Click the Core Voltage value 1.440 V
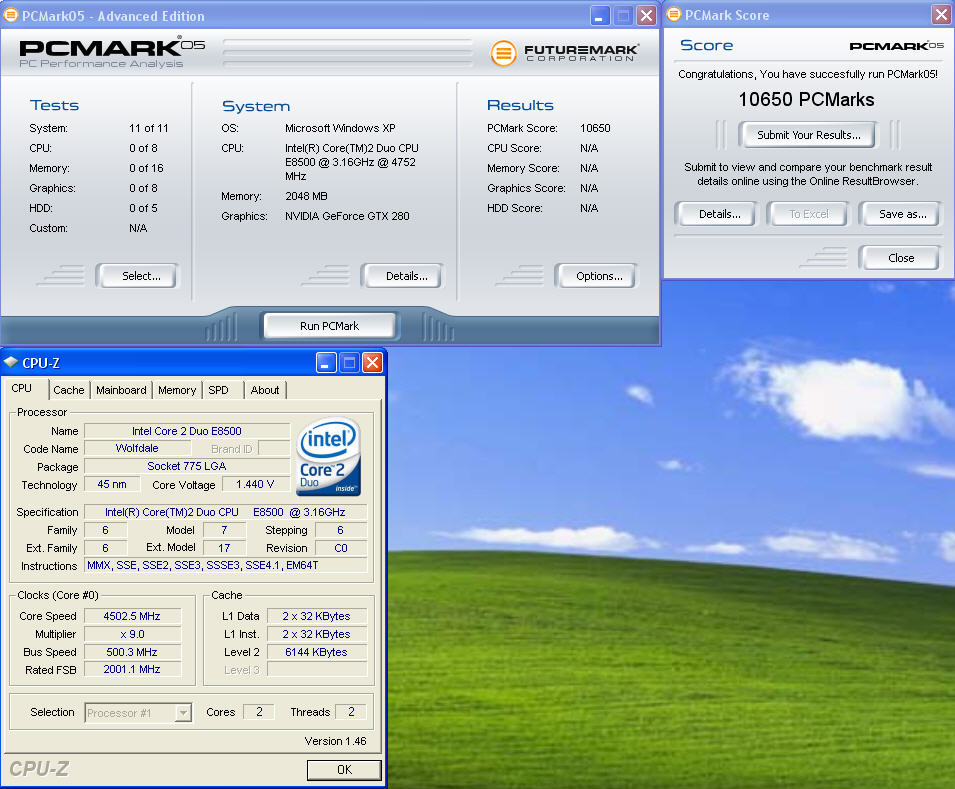Image resolution: width=955 pixels, height=789 pixels. (x=255, y=484)
